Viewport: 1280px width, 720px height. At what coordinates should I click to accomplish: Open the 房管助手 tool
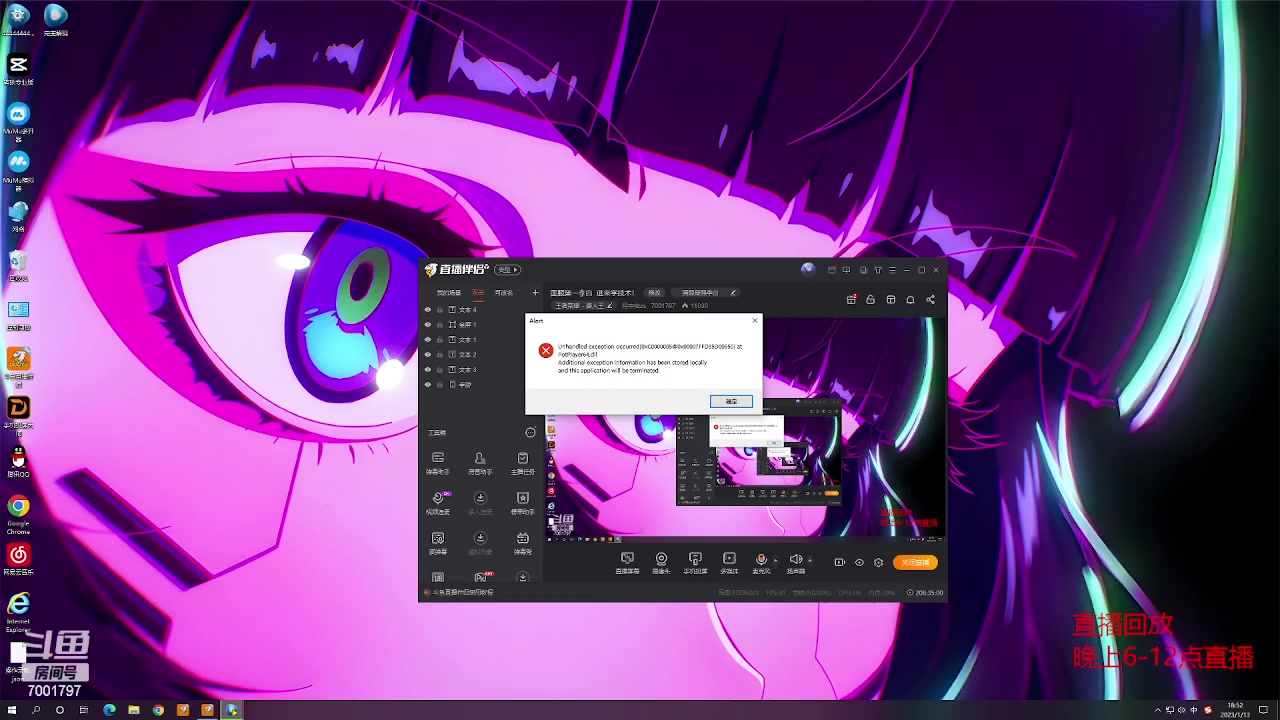[480, 462]
